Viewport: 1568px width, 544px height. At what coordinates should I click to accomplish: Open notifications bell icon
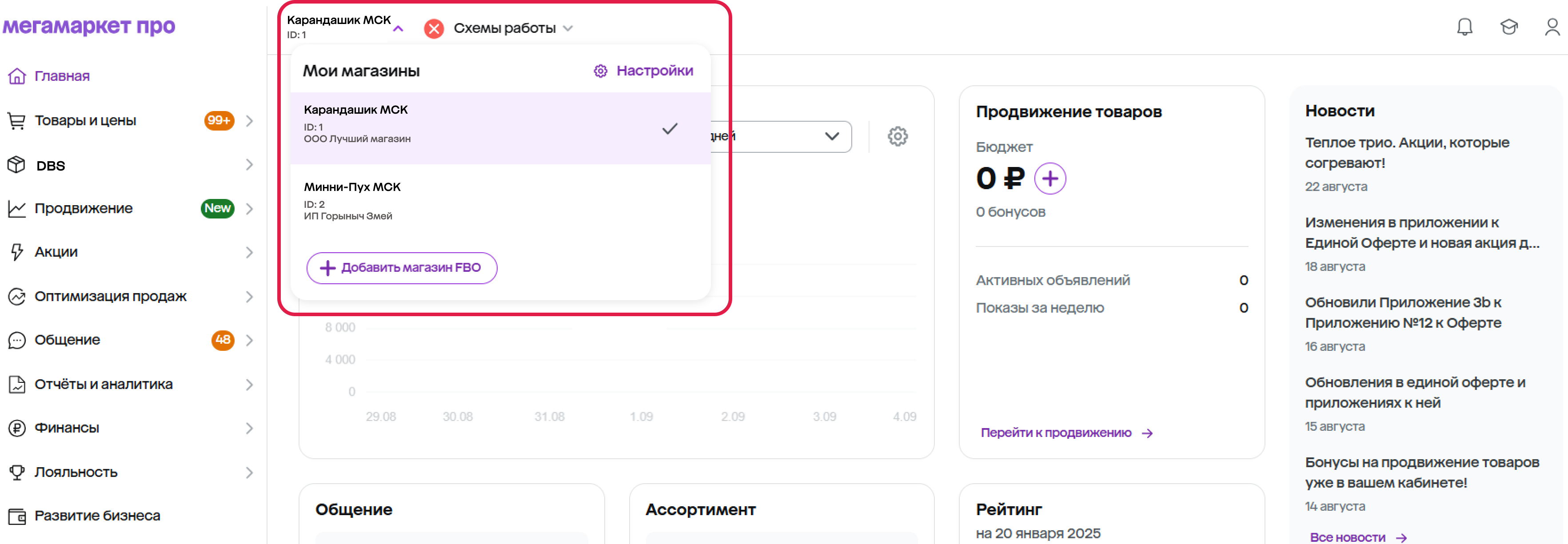[1464, 27]
